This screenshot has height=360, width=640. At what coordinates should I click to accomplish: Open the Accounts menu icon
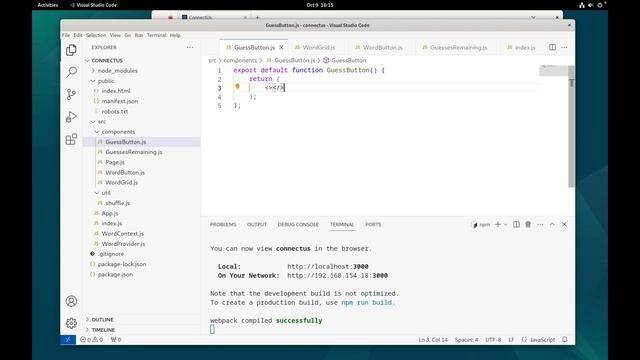(x=71, y=301)
